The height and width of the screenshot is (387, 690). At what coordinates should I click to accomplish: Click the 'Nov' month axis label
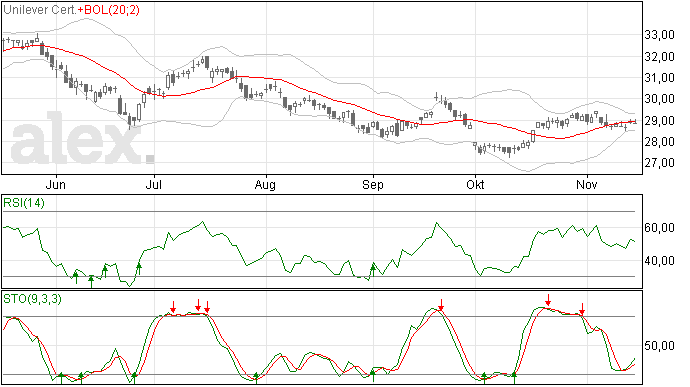(x=587, y=184)
